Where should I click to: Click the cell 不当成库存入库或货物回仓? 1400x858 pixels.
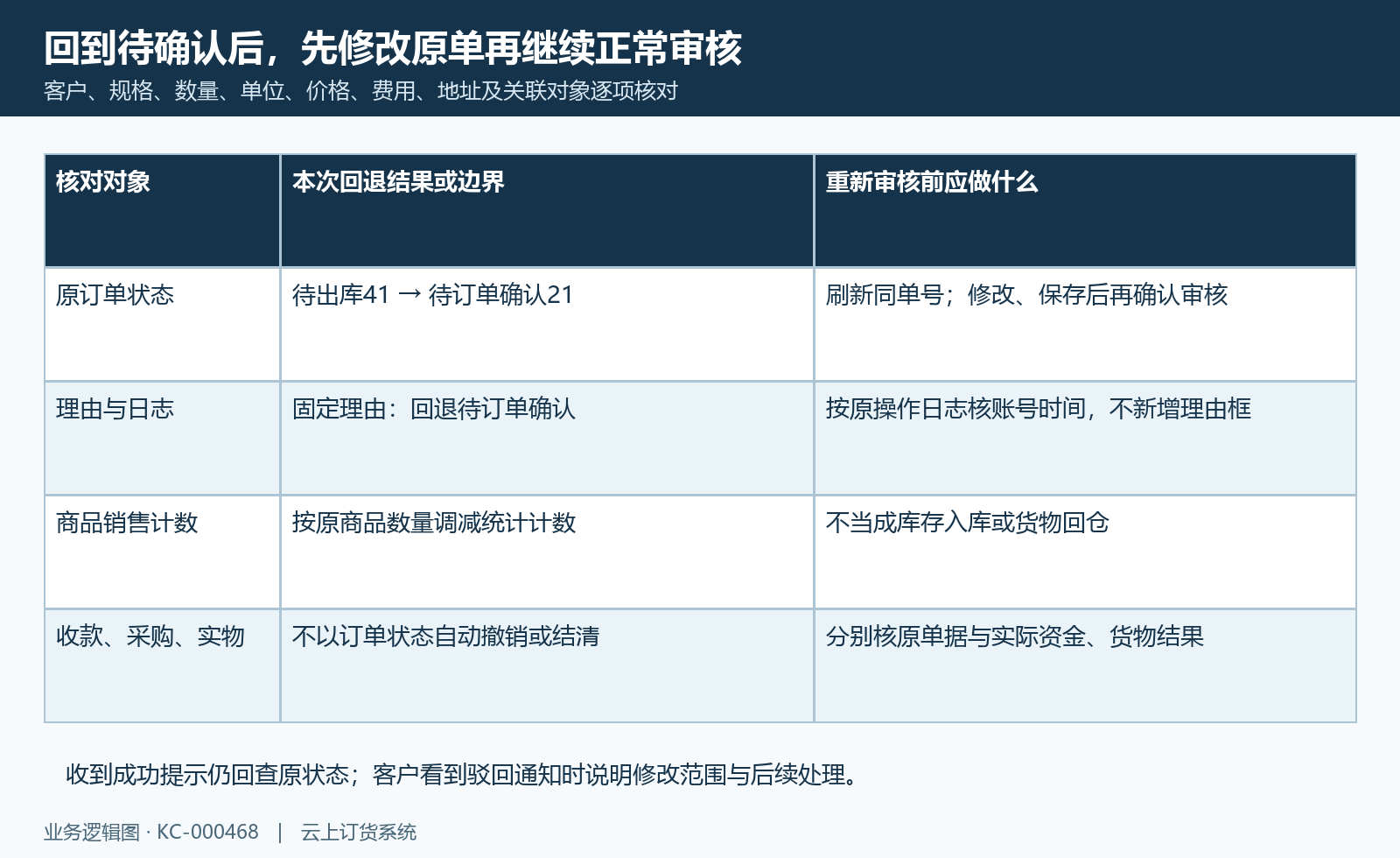[x=1085, y=552]
